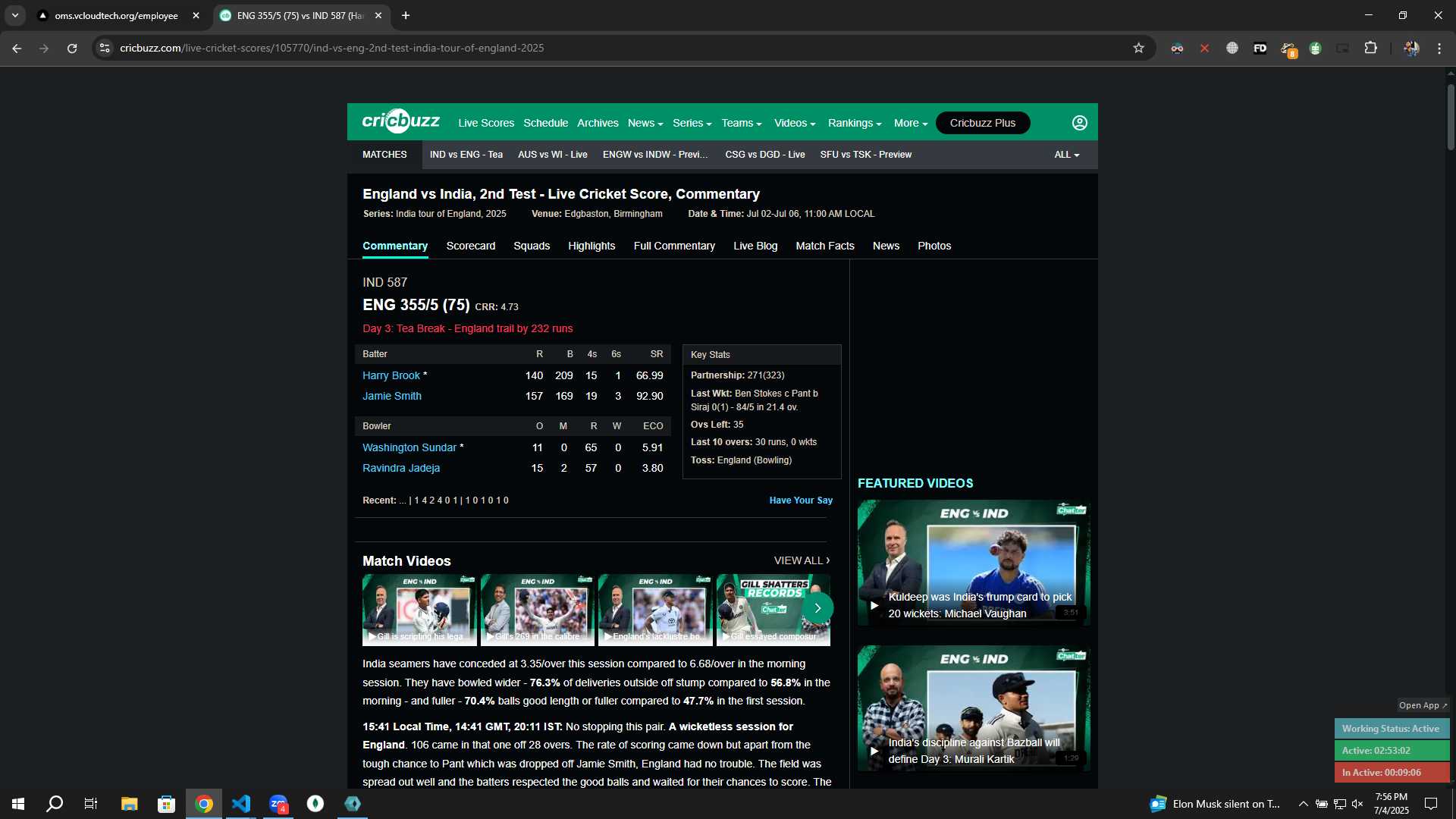Open the Highlights tab

(591, 246)
